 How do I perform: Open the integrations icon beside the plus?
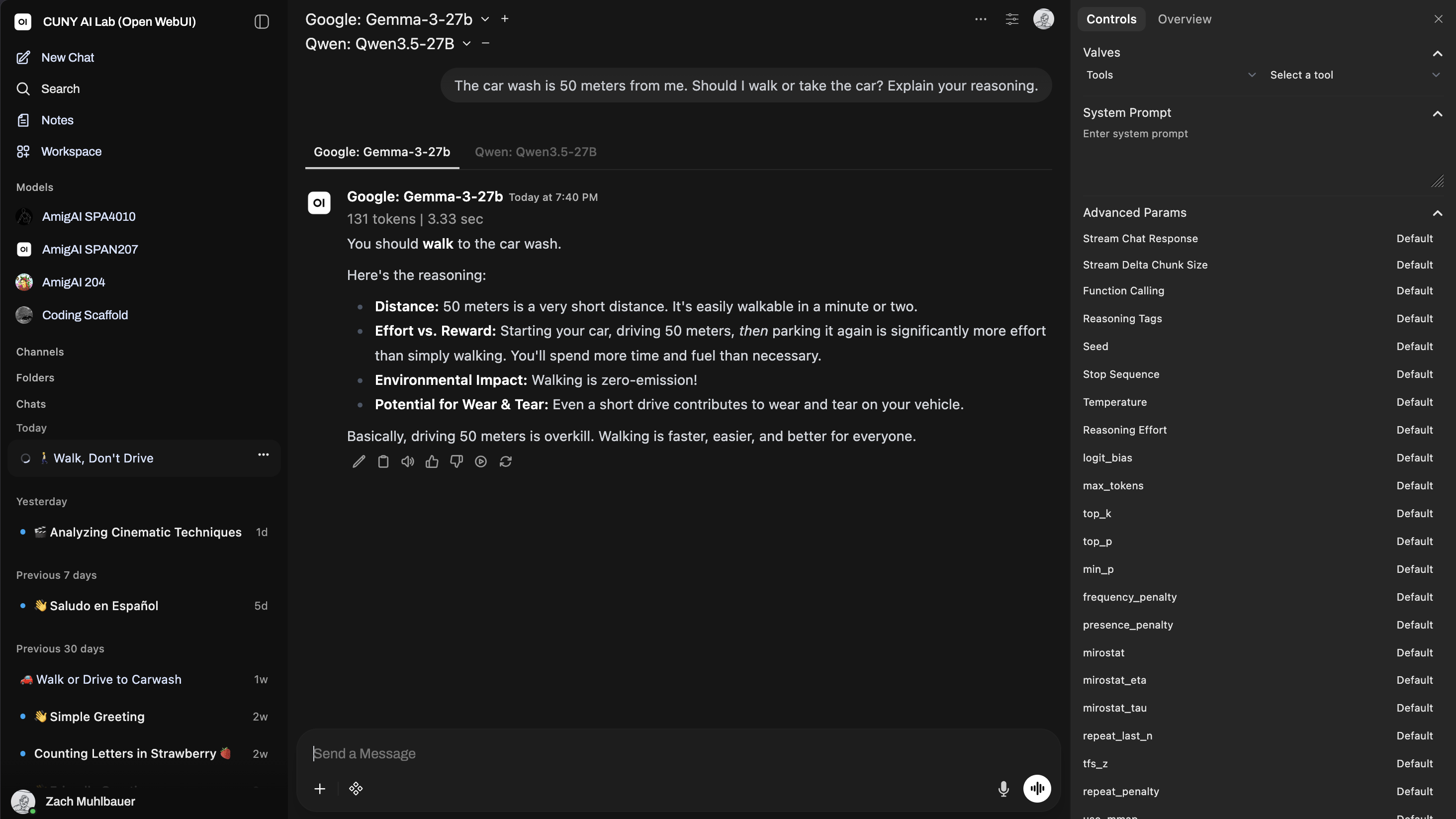pyautogui.click(x=356, y=789)
